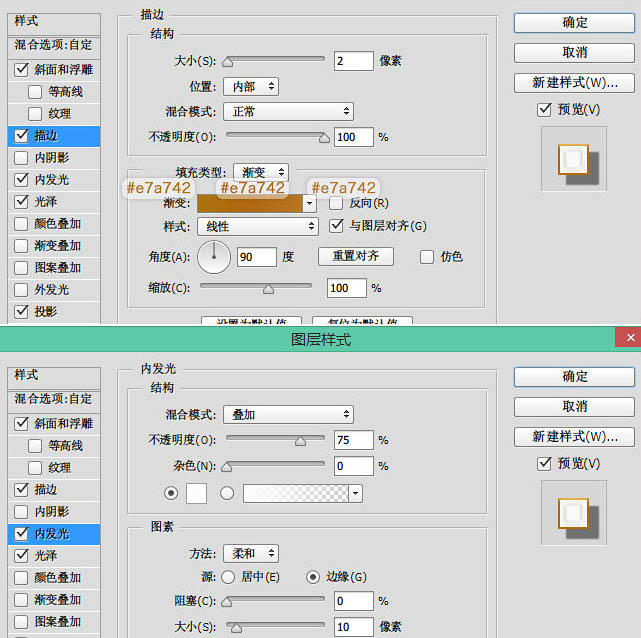Toggle 外发光 checkbox in upper list
Image resolution: width=641 pixels, height=638 pixels.
(21, 290)
